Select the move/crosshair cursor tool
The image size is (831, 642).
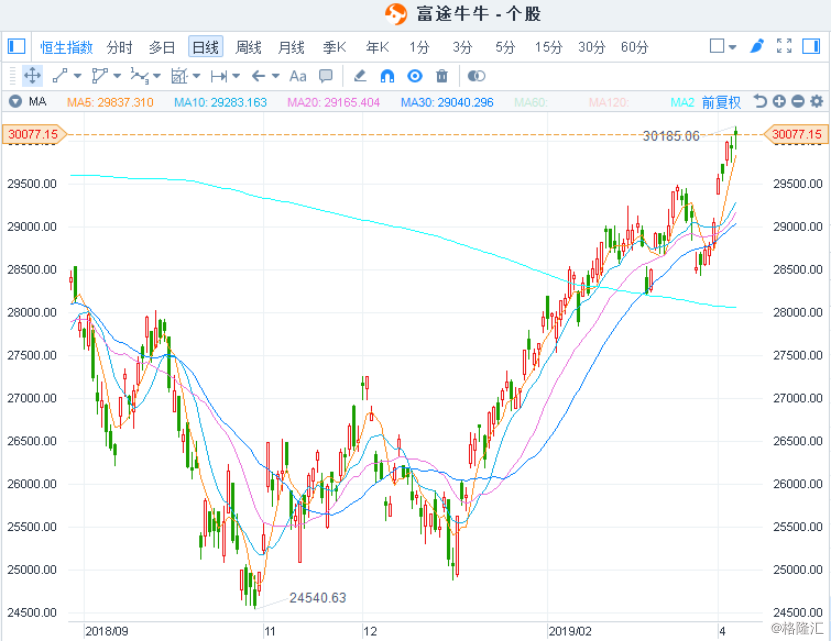click(32, 76)
